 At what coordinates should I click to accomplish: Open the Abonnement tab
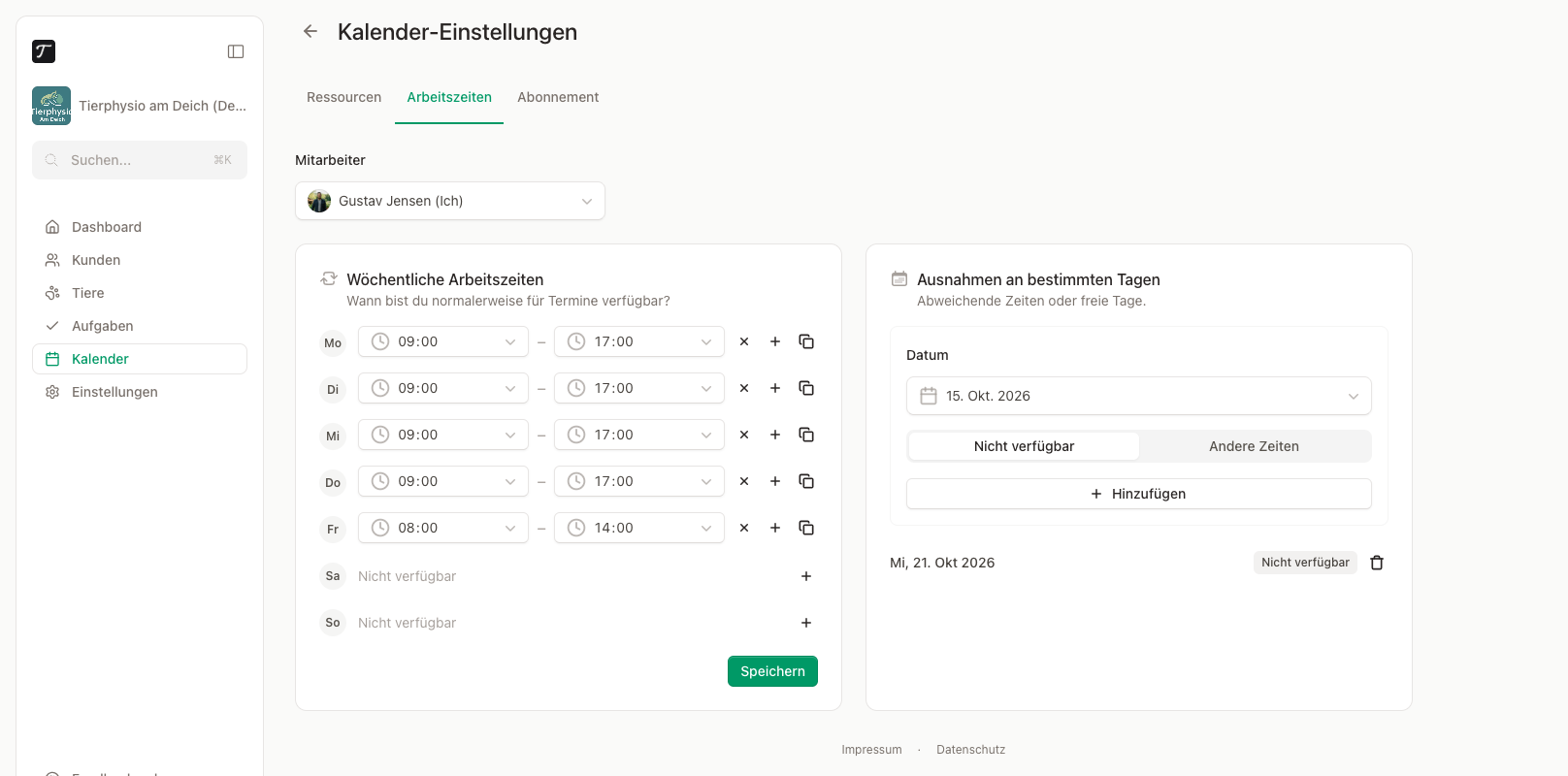pyautogui.click(x=558, y=97)
